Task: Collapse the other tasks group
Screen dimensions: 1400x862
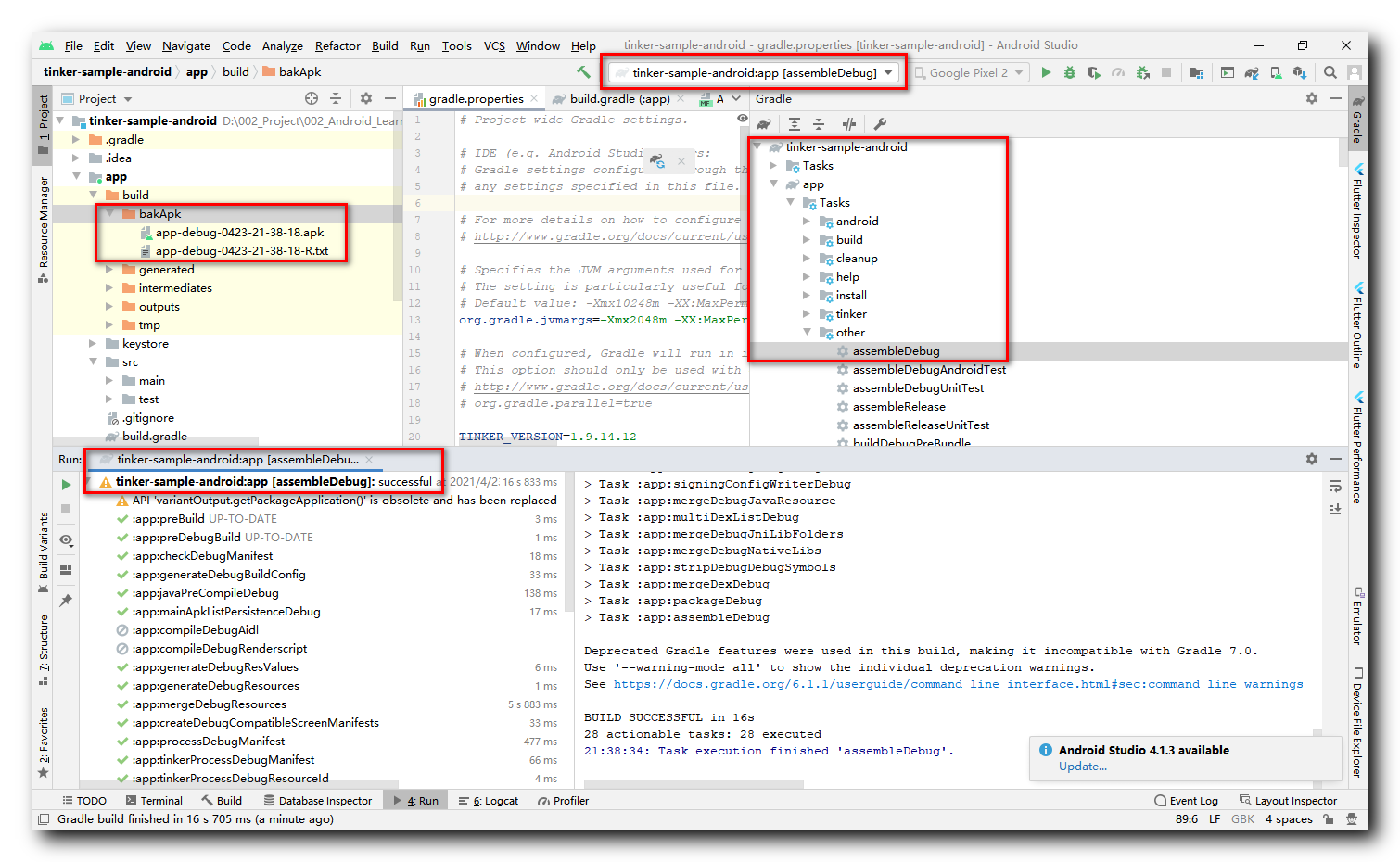Action: pos(807,332)
